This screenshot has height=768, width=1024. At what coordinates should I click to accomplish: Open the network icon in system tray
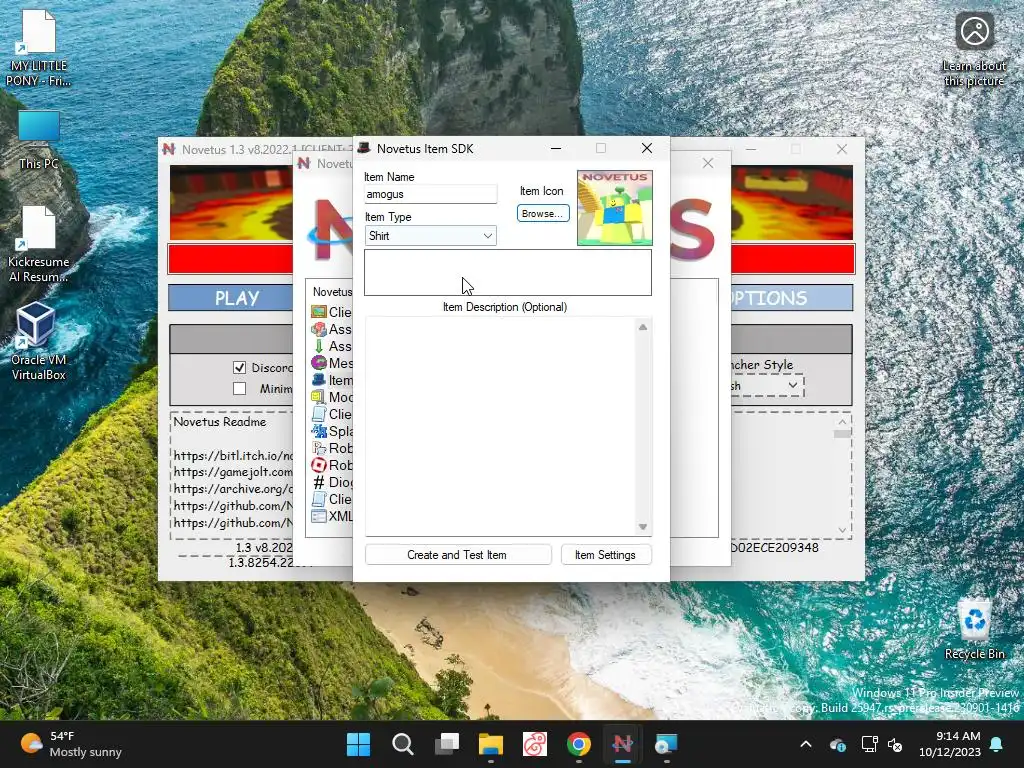click(x=869, y=744)
